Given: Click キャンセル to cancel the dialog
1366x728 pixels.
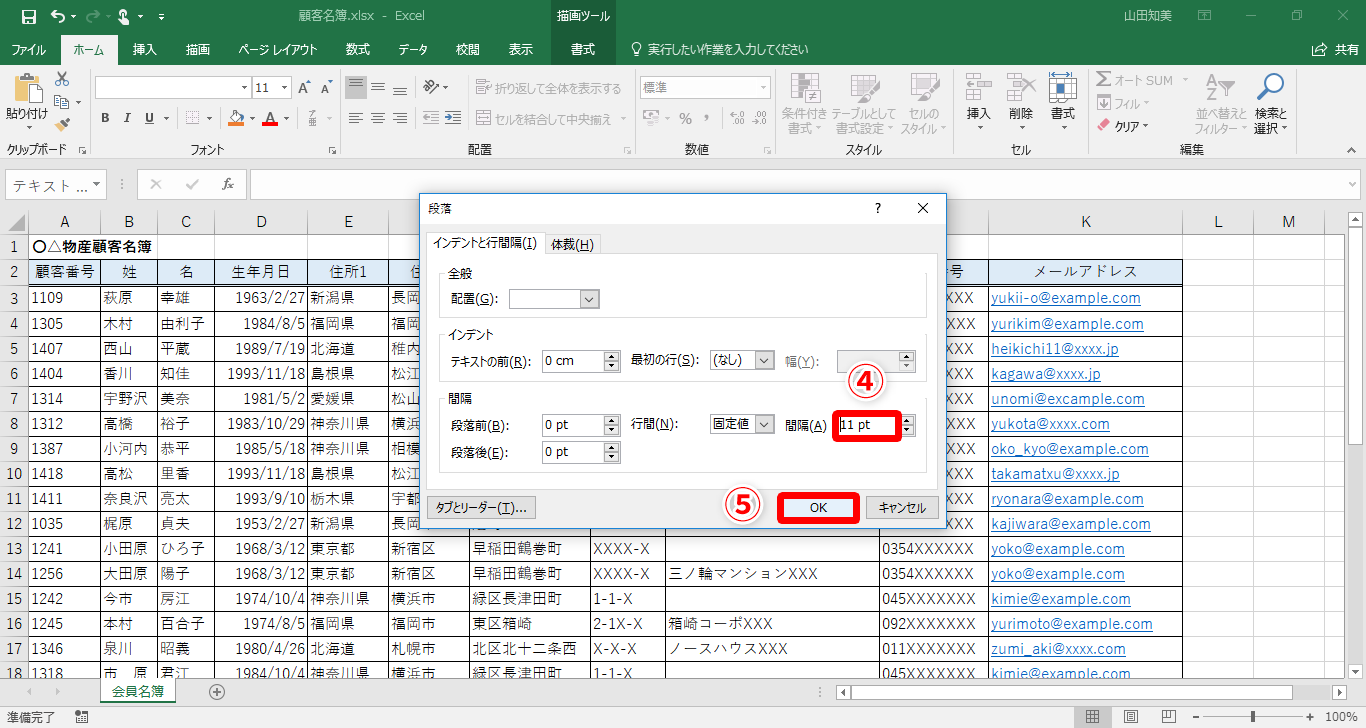Looking at the screenshot, I should pos(902,508).
